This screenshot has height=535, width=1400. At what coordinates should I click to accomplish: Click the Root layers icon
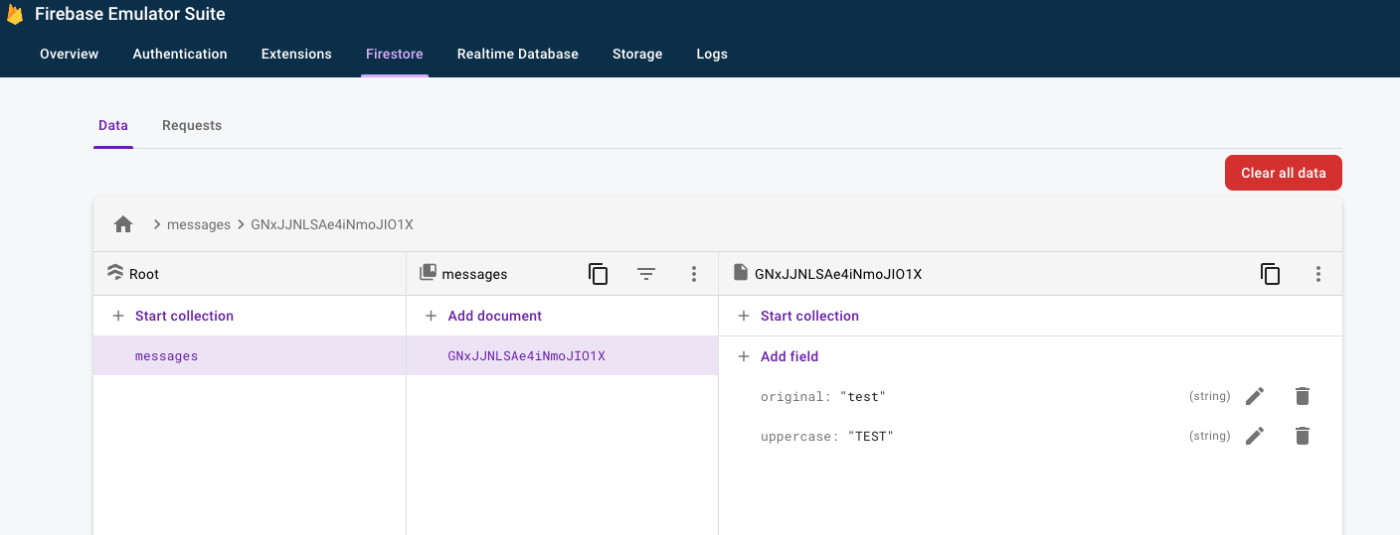tap(115, 273)
